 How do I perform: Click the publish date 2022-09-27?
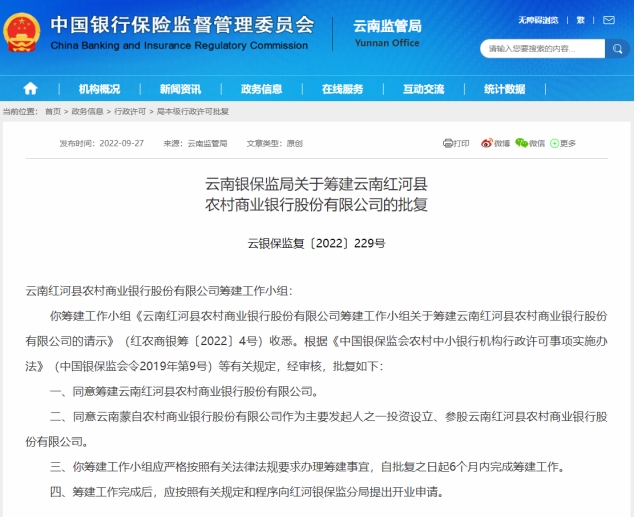point(121,143)
